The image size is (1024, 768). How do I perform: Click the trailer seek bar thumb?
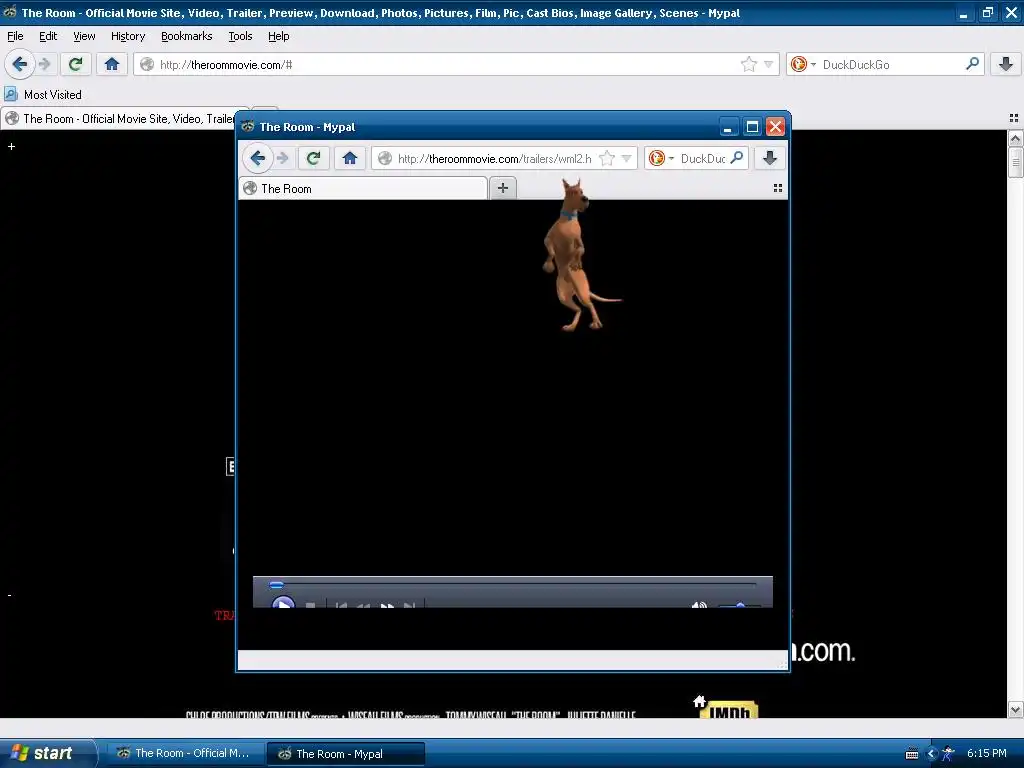pyautogui.click(x=276, y=584)
